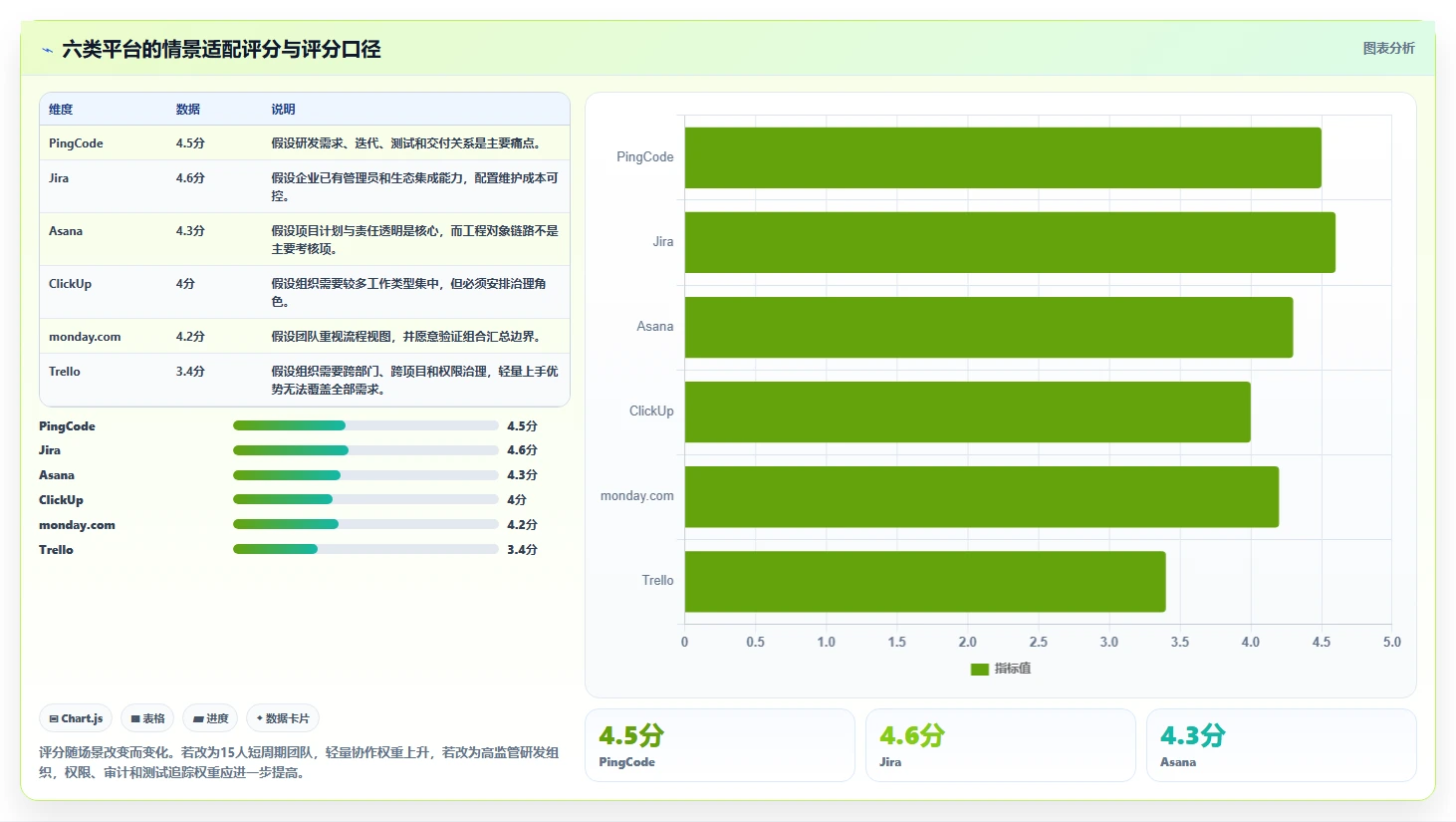
Task: Click the 4.5分 PingCode data card
Action: [720, 745]
